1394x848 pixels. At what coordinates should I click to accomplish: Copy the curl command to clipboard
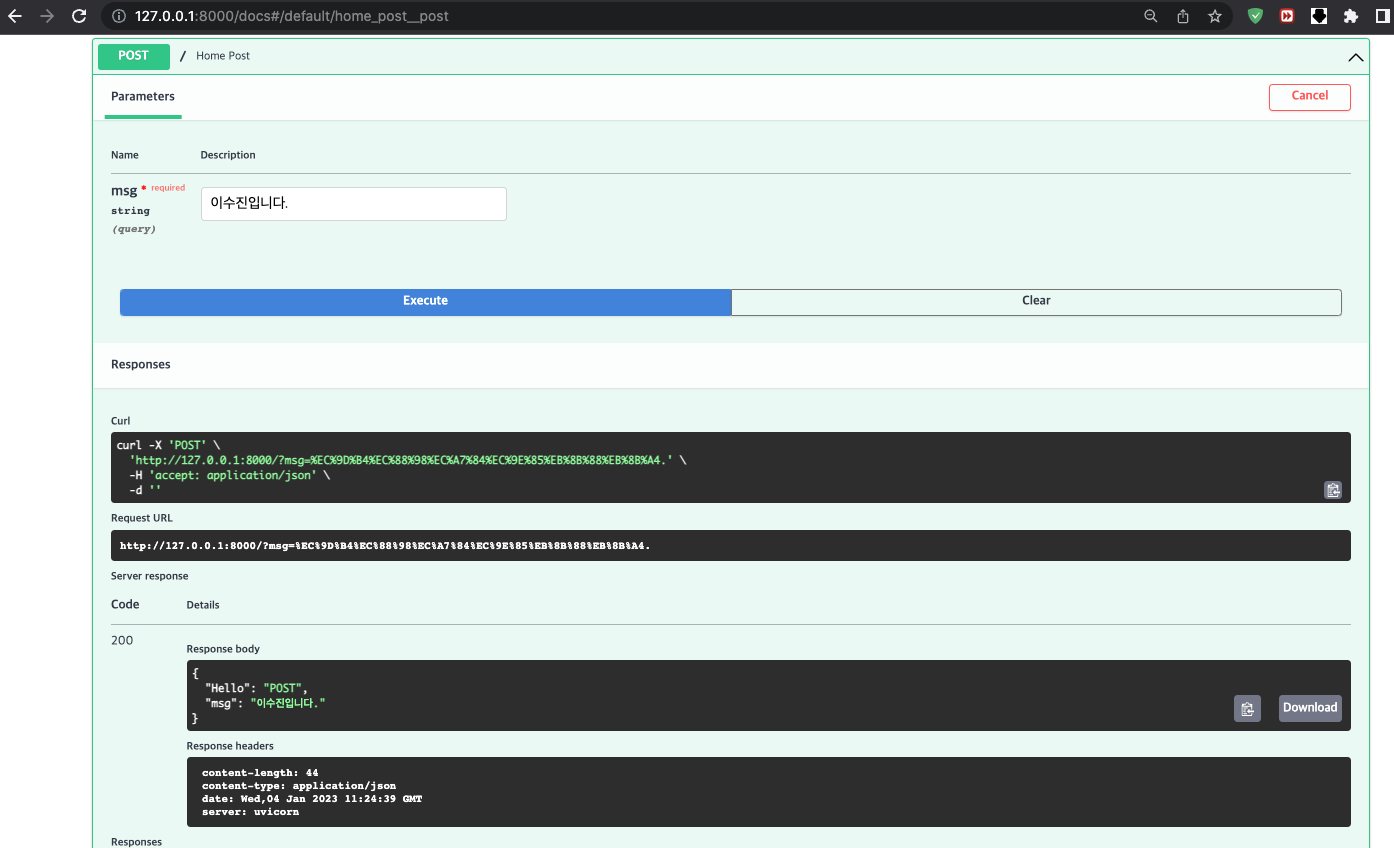1332,490
